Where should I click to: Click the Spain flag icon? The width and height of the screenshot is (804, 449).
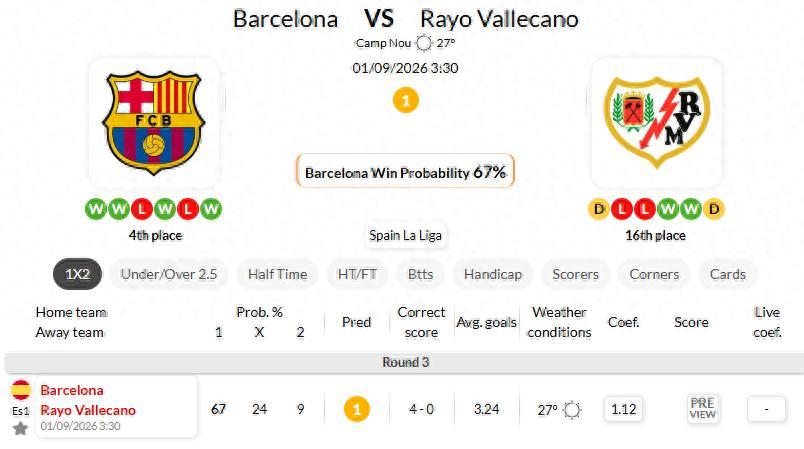pyautogui.click(x=21, y=390)
